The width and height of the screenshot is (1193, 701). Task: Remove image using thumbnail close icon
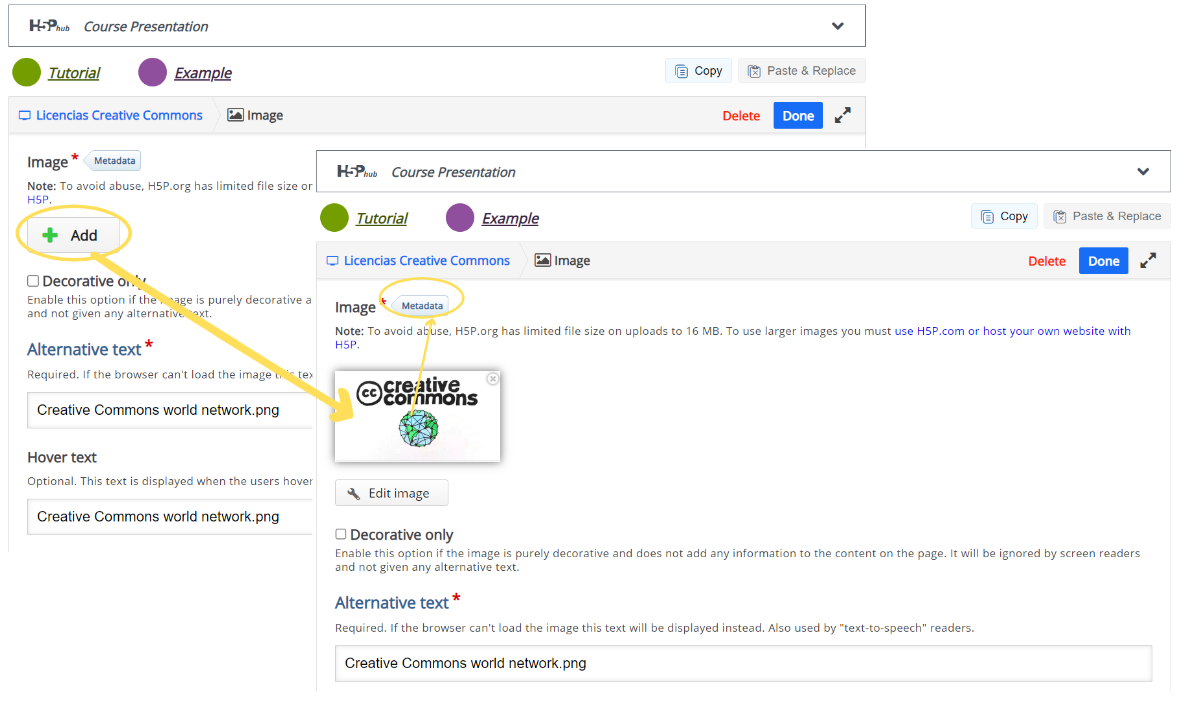coord(493,378)
